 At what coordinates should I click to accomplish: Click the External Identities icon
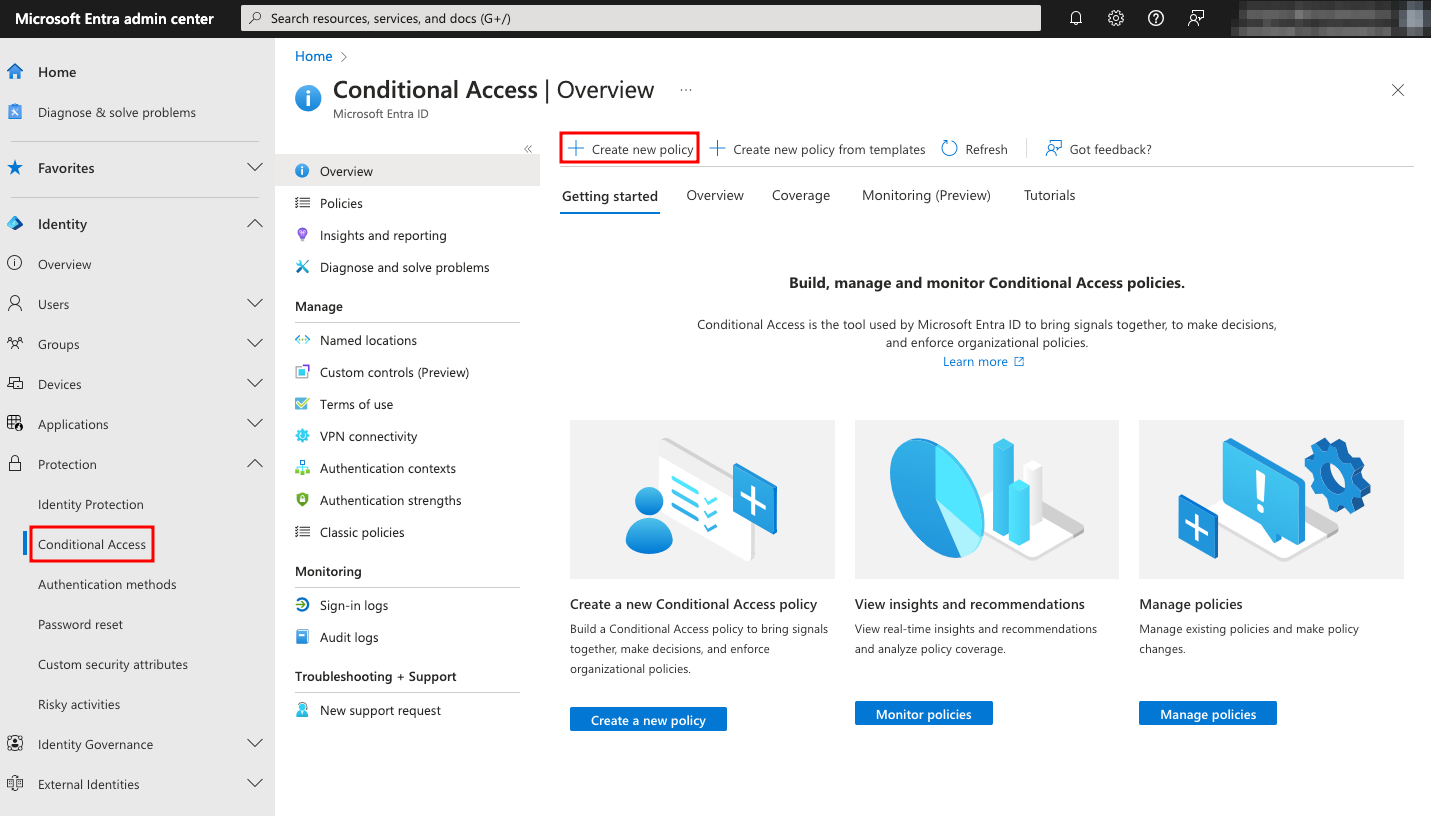[x=15, y=784]
